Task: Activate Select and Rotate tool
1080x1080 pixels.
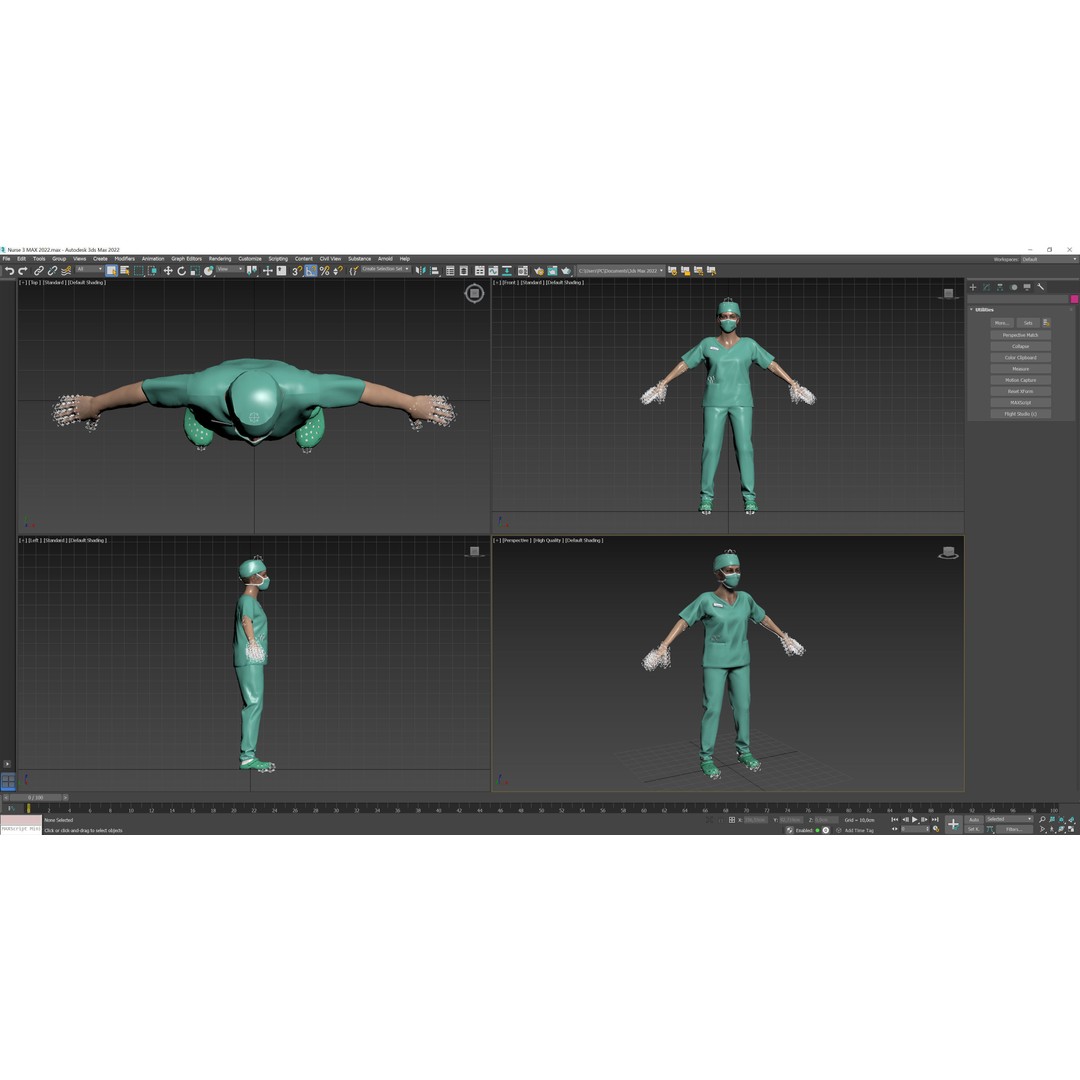Action: [x=182, y=271]
